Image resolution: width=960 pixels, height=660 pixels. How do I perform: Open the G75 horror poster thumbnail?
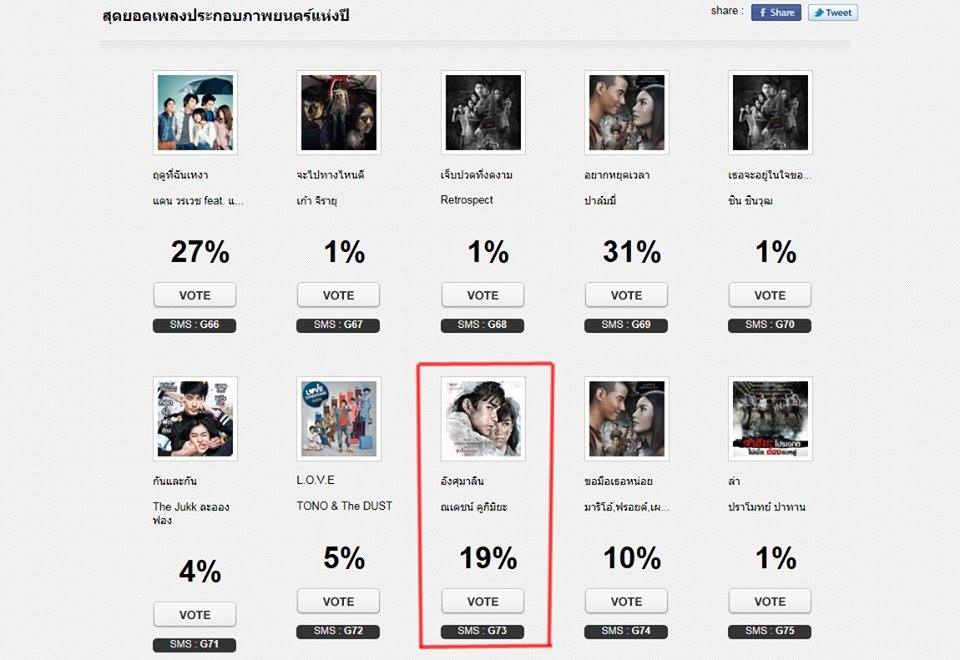[770, 419]
